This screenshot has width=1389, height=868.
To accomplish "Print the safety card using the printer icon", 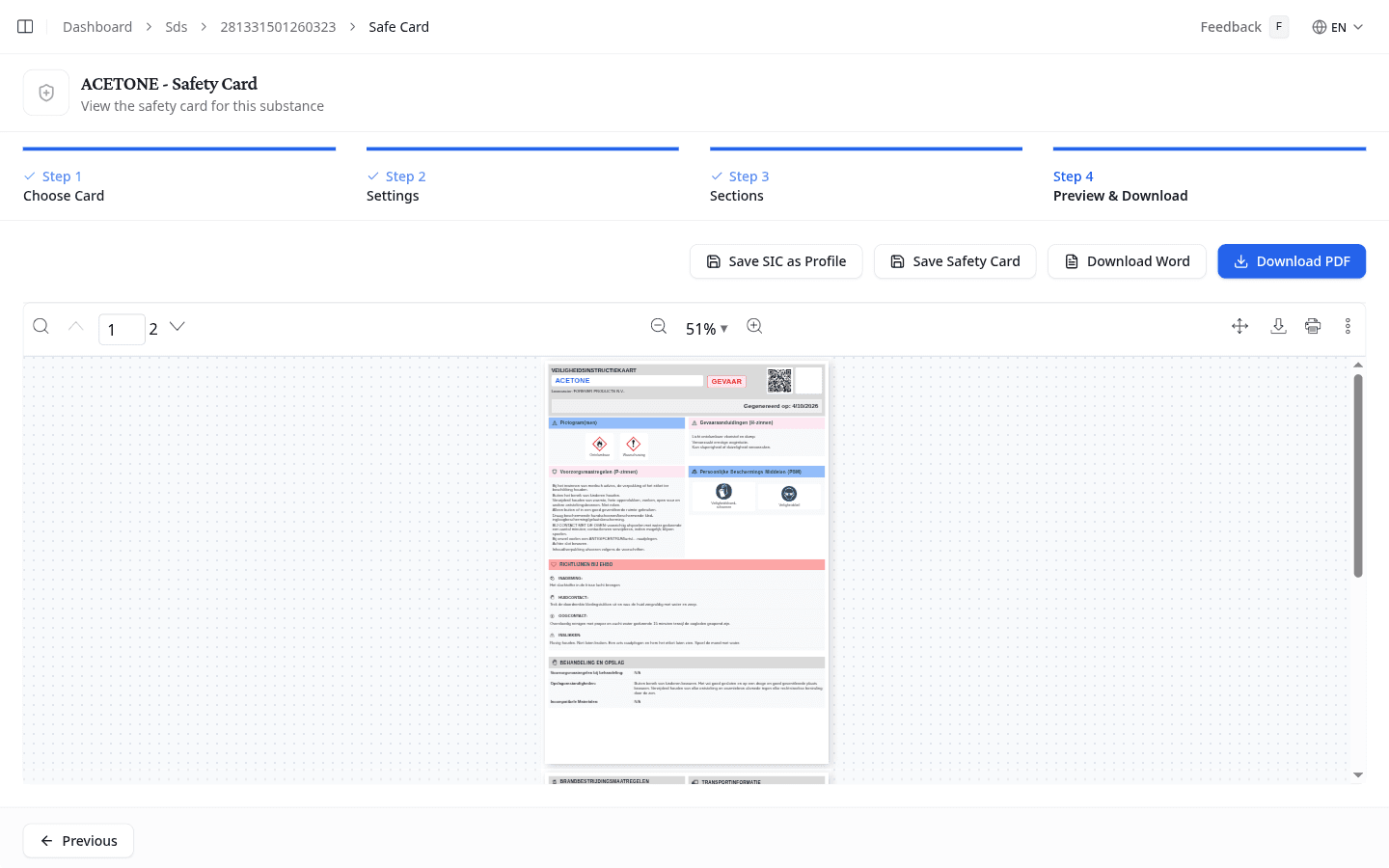I will coord(1313,326).
